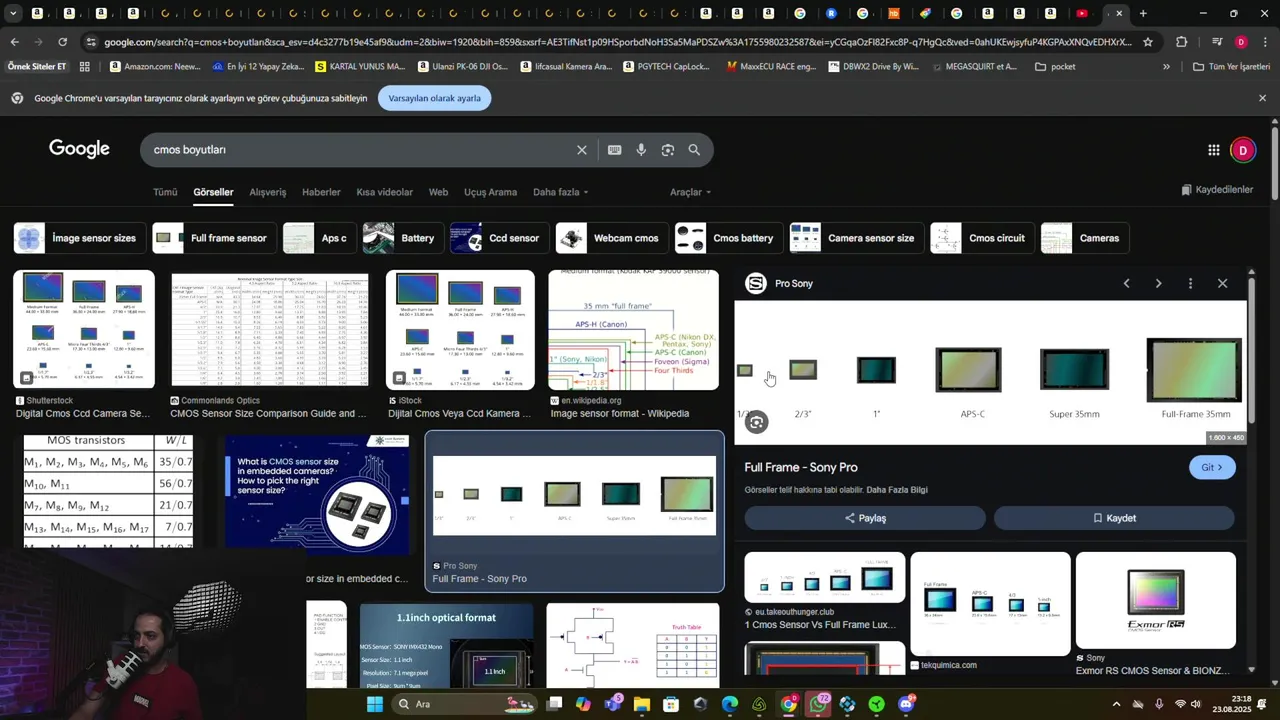Close the image preview panel

tap(1222, 283)
